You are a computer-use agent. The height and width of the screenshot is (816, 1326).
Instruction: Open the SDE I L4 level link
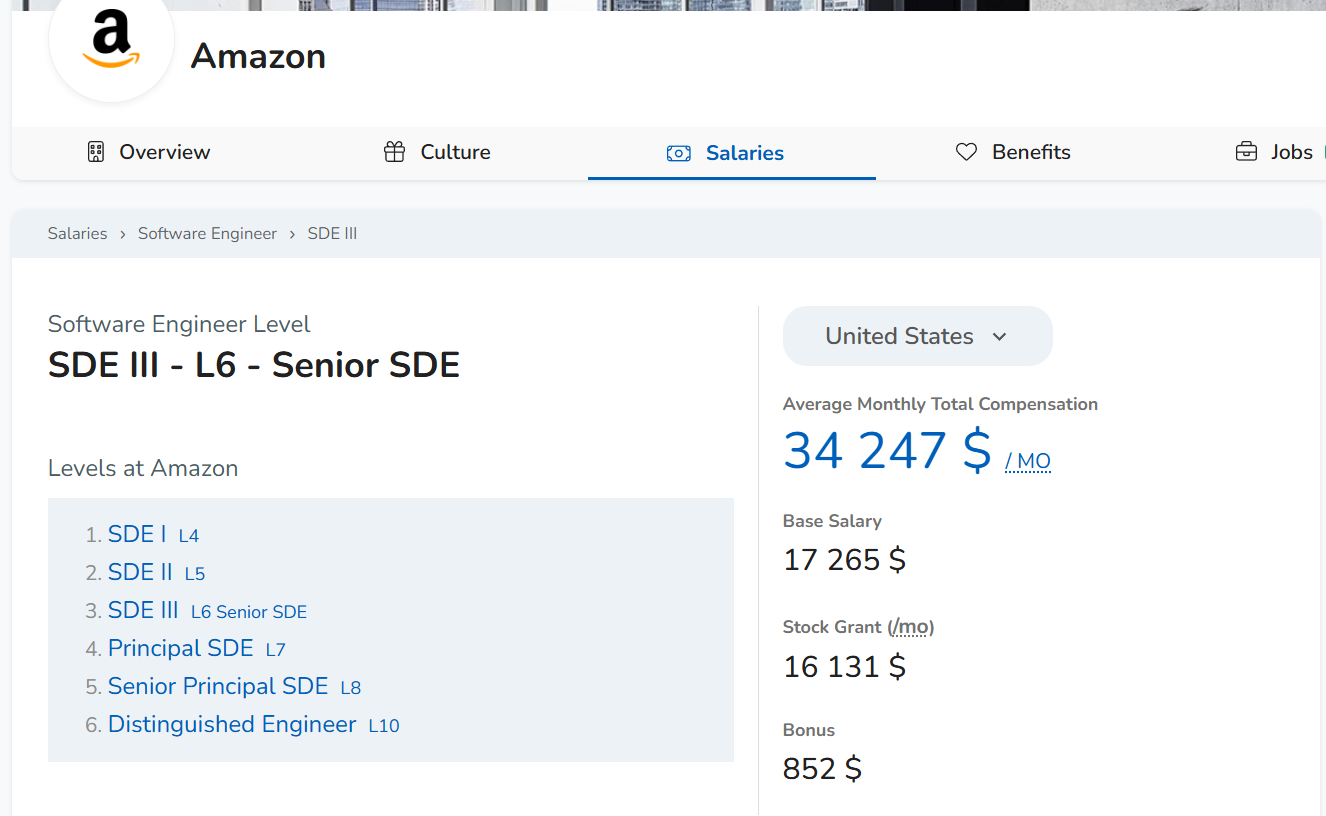[x=154, y=535]
